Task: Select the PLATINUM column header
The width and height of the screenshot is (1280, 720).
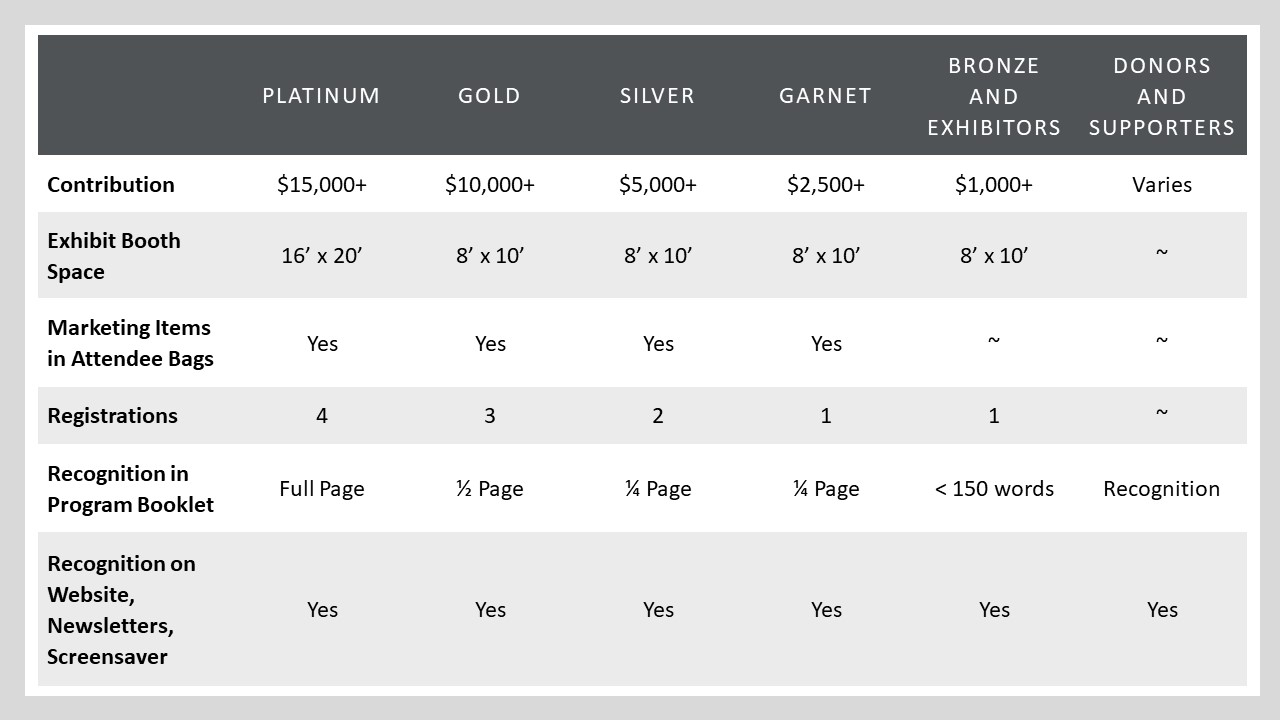Action: pyautogui.click(x=321, y=96)
